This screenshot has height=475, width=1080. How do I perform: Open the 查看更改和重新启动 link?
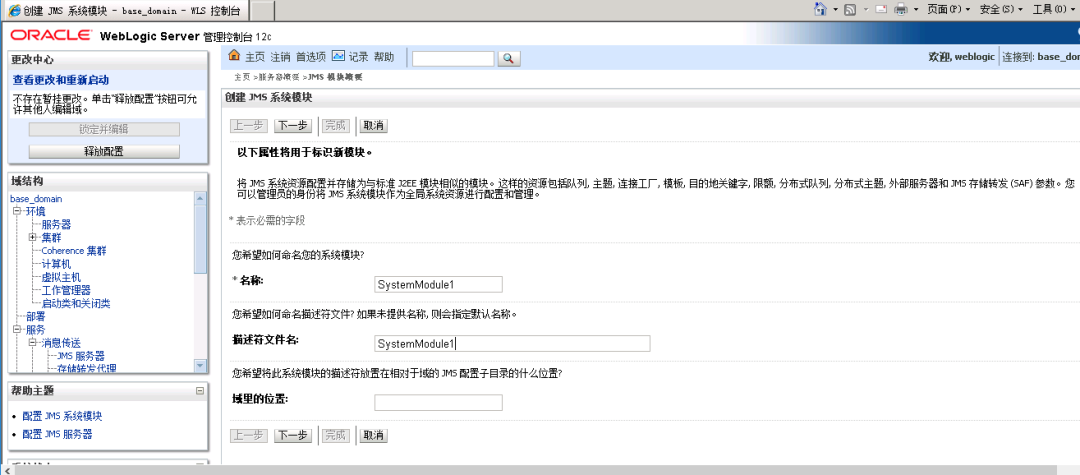pyautogui.click(x=61, y=80)
